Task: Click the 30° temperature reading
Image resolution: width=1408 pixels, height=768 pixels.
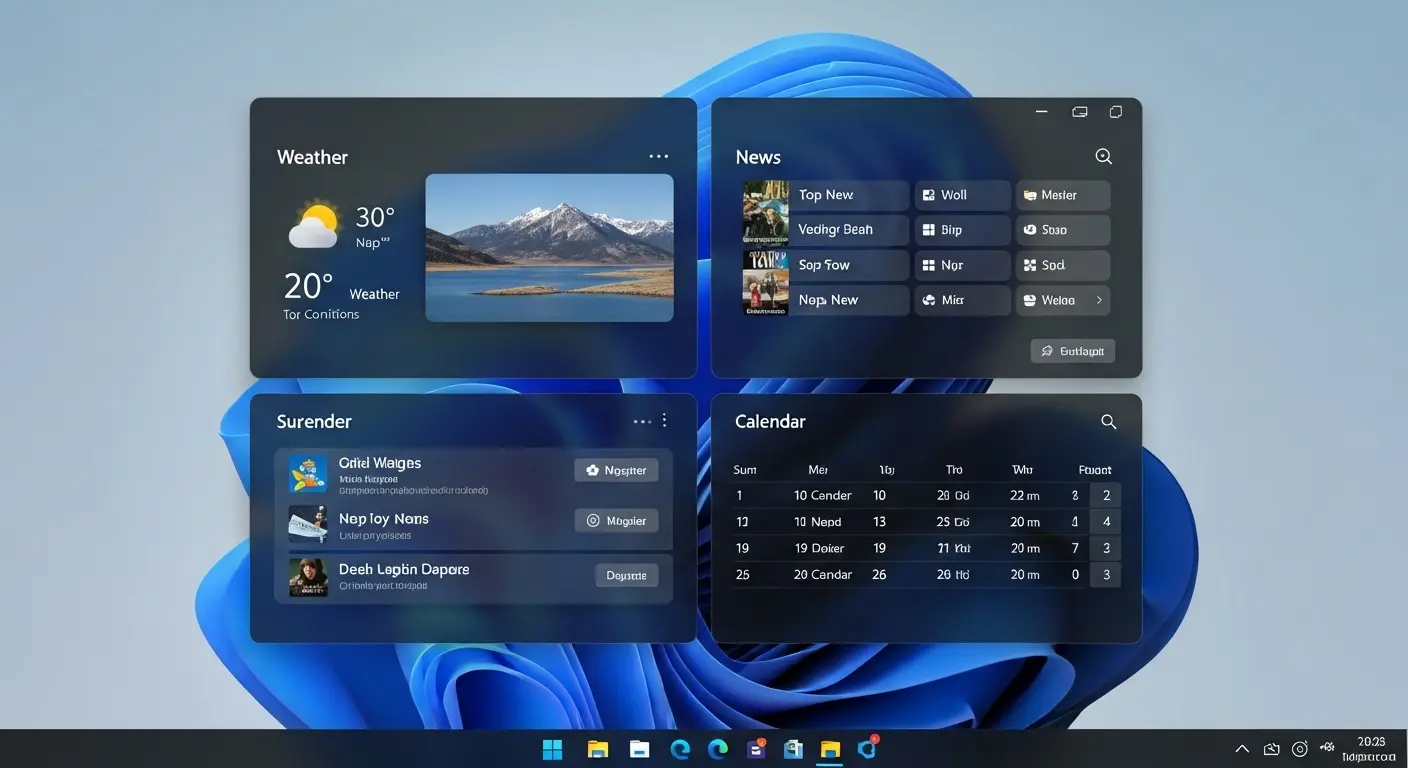Action: [x=375, y=217]
